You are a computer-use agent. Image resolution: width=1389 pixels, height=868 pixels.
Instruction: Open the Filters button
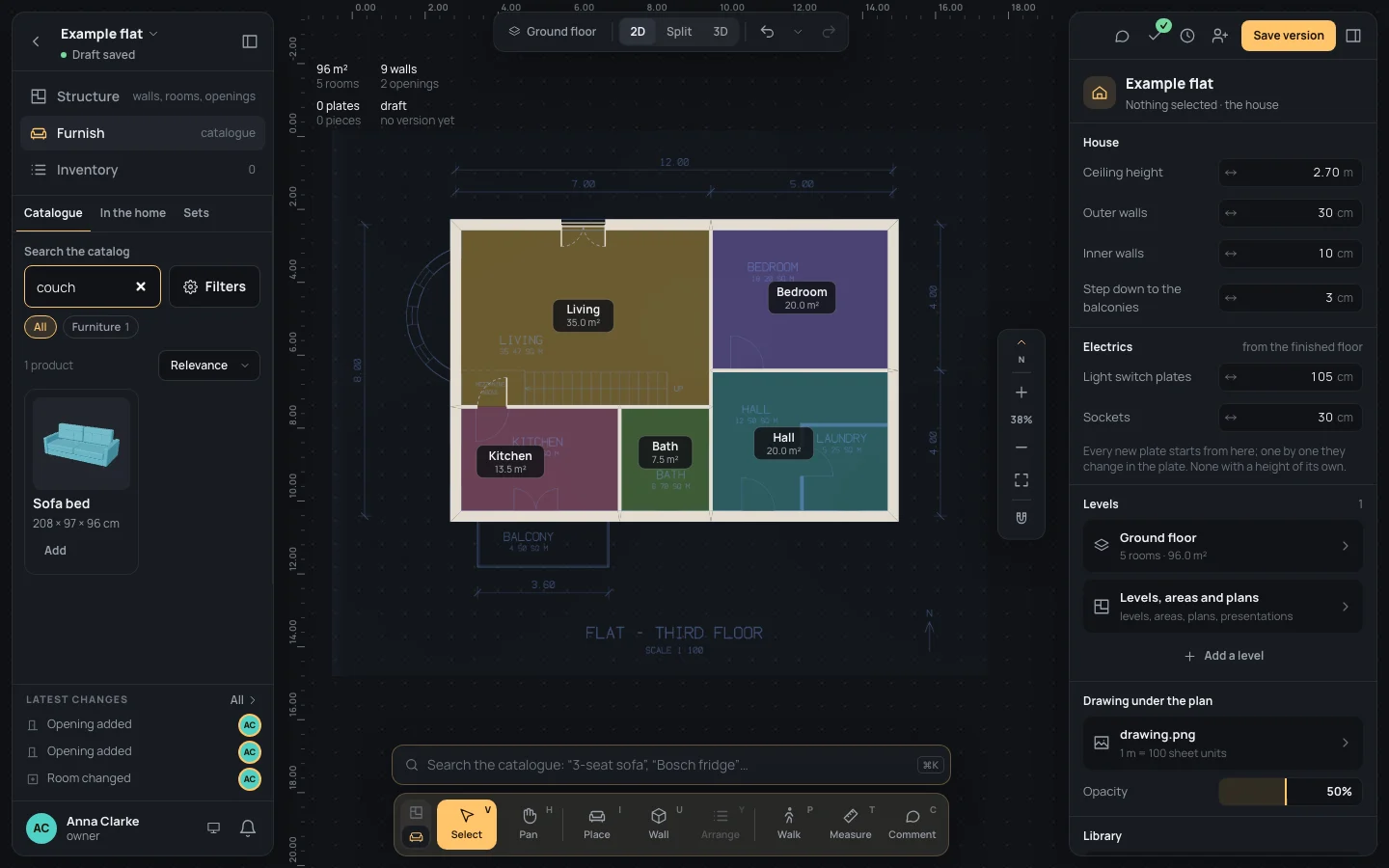click(x=214, y=286)
